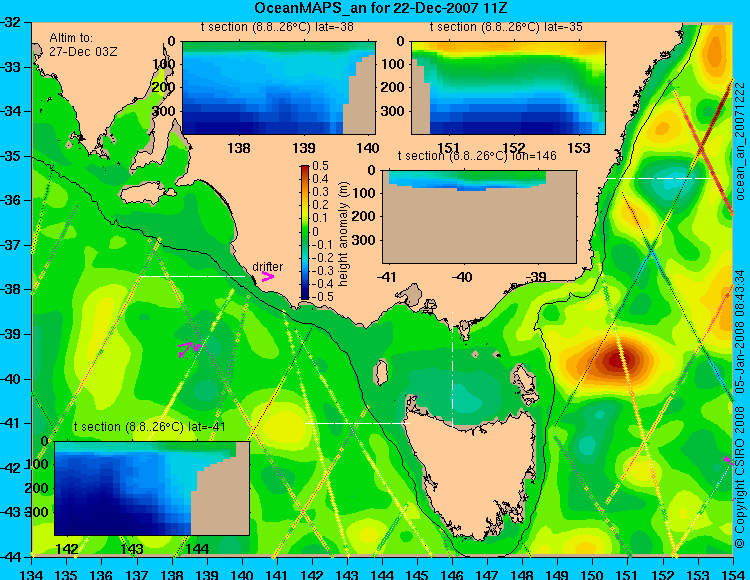Click the blue low anomaly near 153E, 35.5S
The height and width of the screenshot is (580, 750).
click(673, 181)
